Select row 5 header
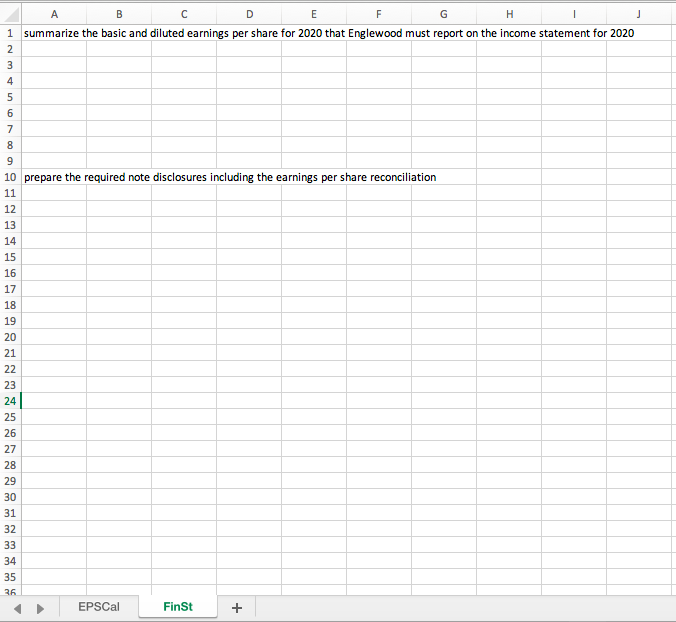The image size is (676, 622). coord(10,97)
